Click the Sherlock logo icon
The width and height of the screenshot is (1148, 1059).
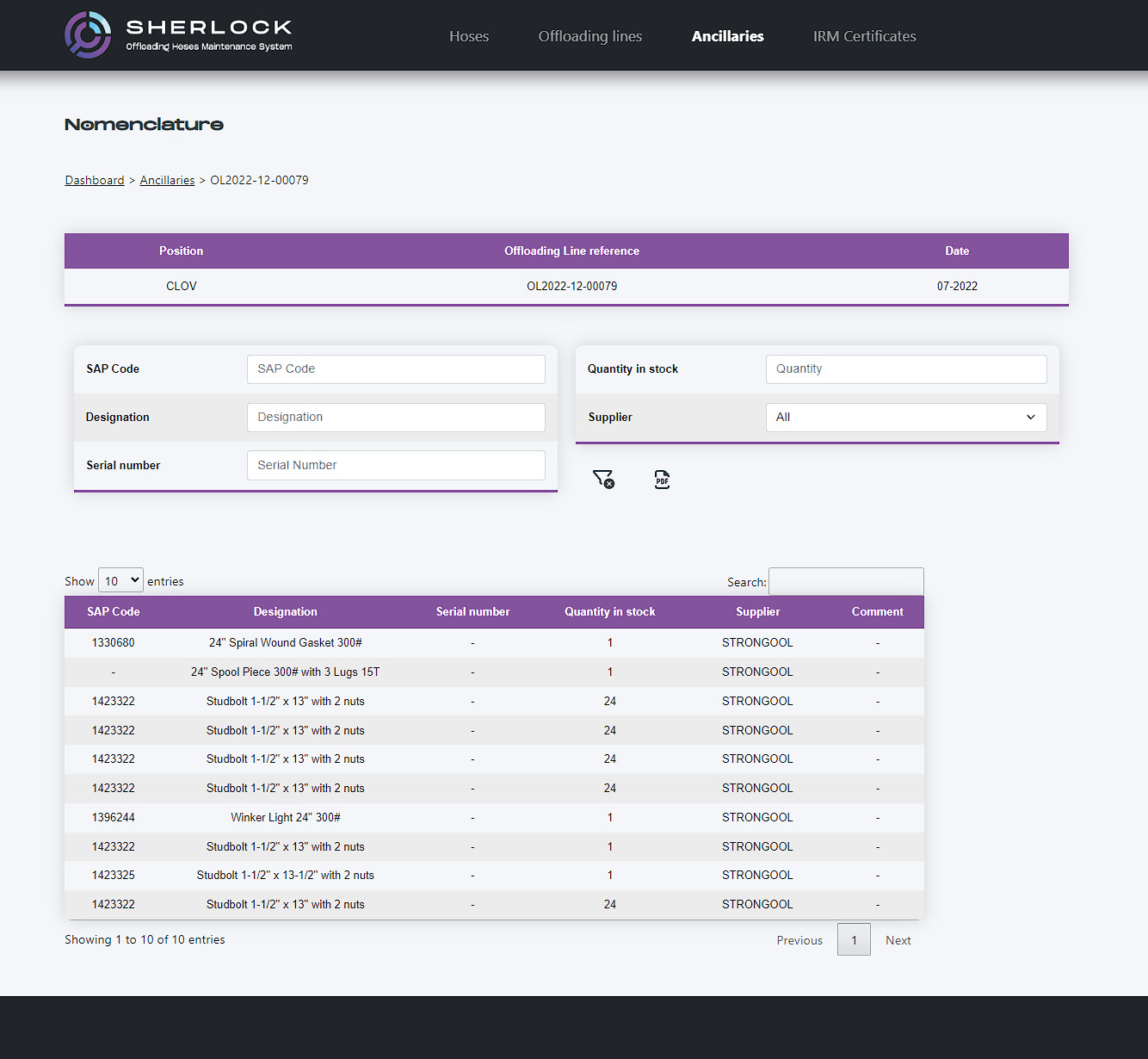(x=88, y=34)
